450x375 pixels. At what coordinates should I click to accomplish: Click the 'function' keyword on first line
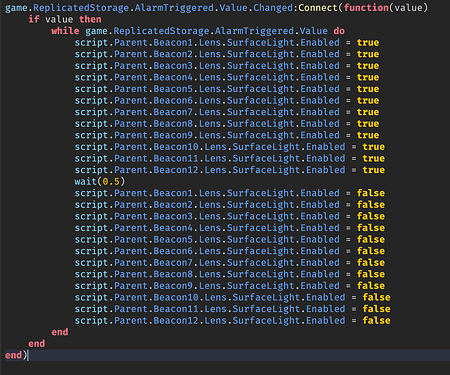366,8
